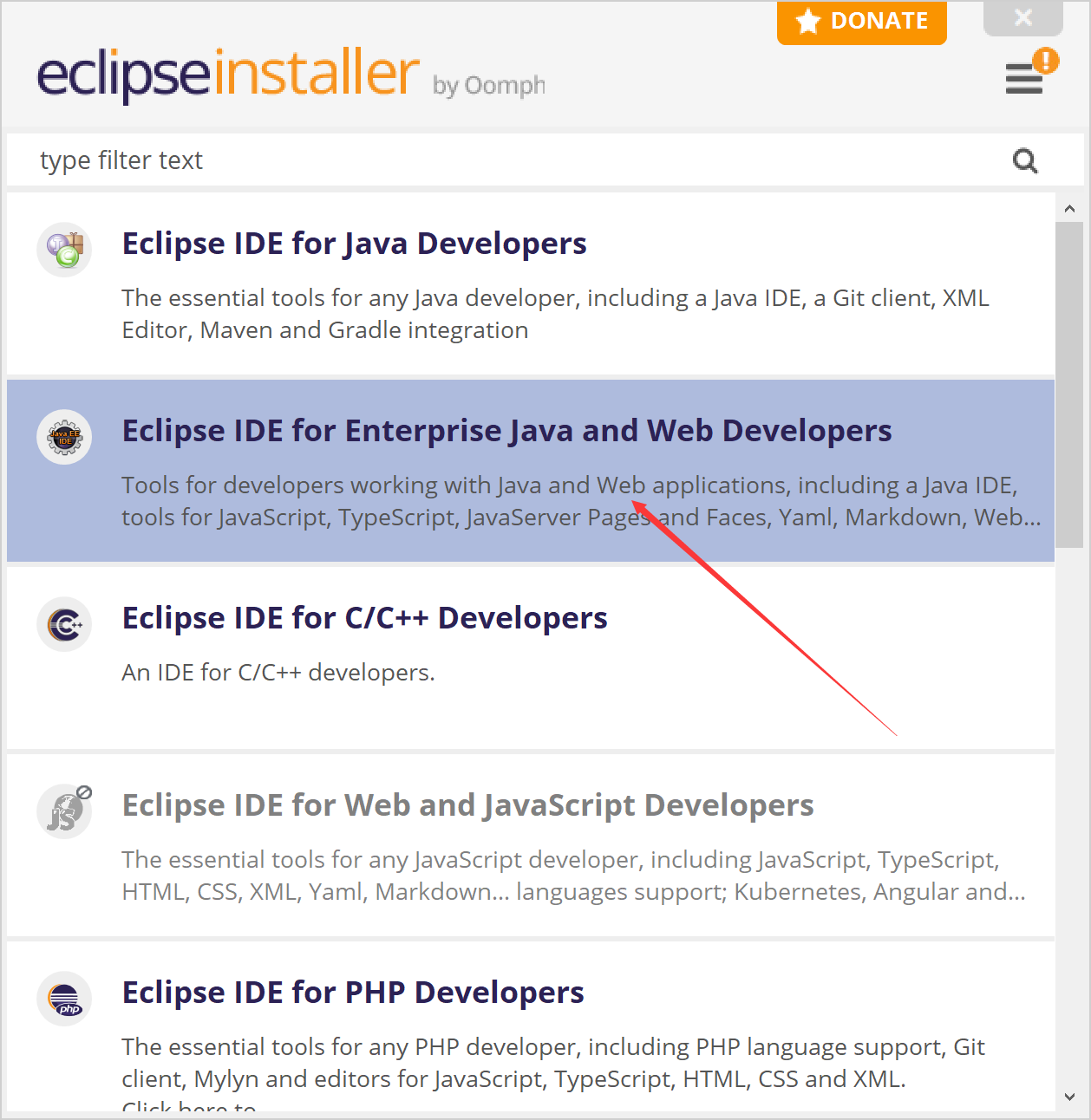Click the C/C++ Developers product icon
Image resolution: width=1091 pixels, height=1120 pixels.
tap(63, 624)
